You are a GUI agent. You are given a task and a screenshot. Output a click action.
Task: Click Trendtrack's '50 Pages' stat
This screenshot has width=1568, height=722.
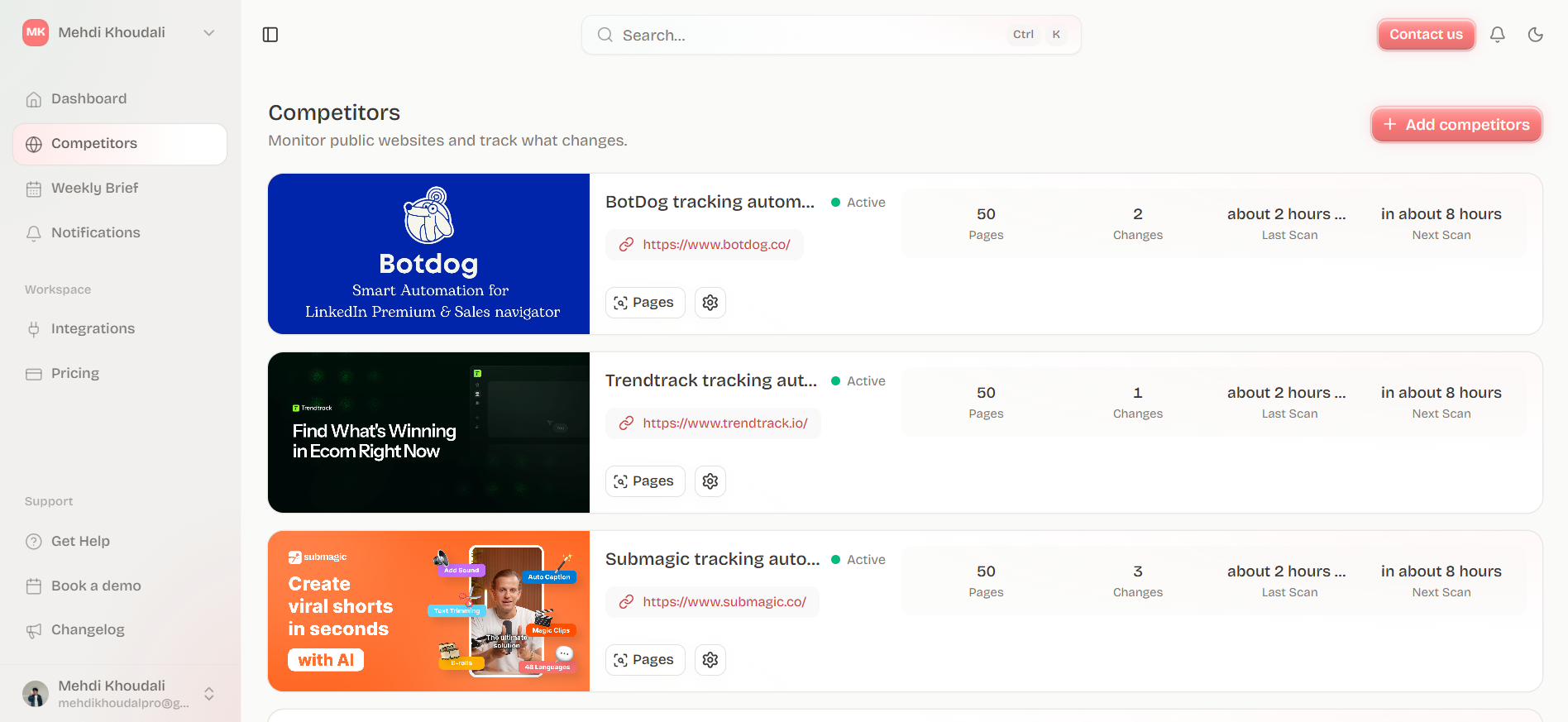coord(986,402)
